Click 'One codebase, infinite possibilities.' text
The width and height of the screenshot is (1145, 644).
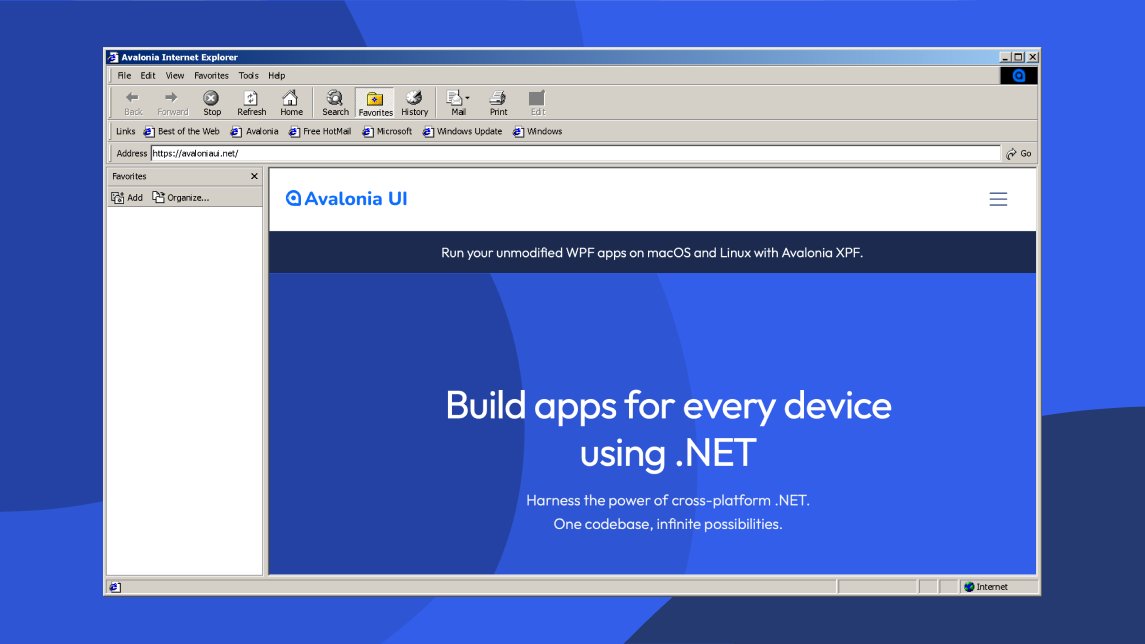coord(667,524)
